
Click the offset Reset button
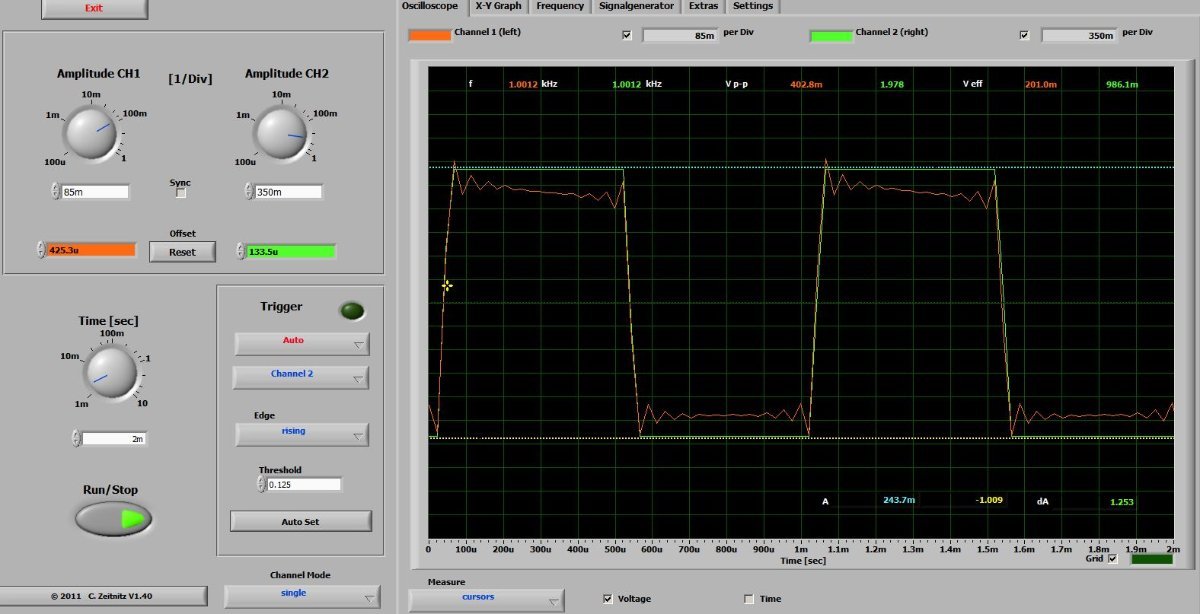182,252
